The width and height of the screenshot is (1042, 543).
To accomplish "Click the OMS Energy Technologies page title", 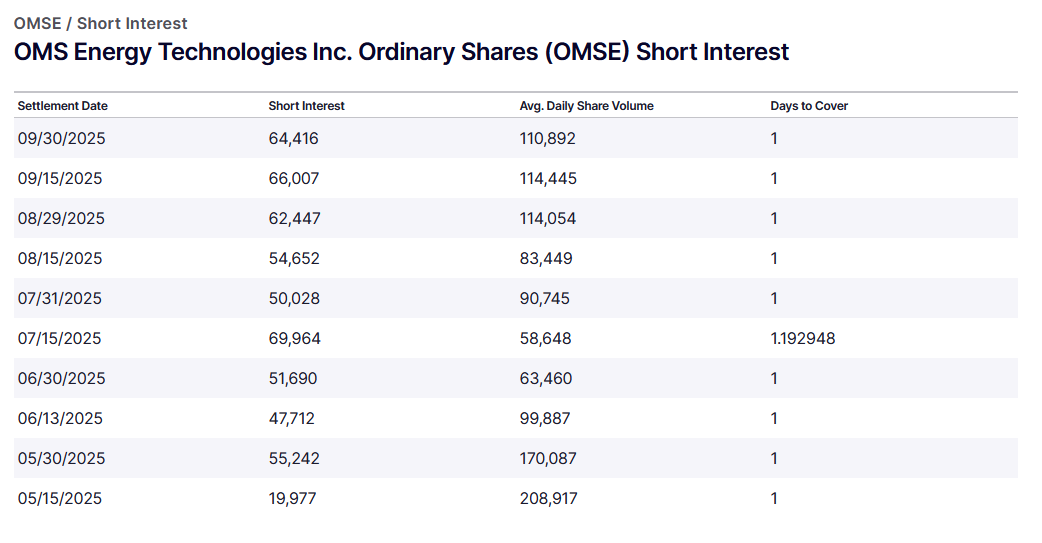I will click(401, 52).
